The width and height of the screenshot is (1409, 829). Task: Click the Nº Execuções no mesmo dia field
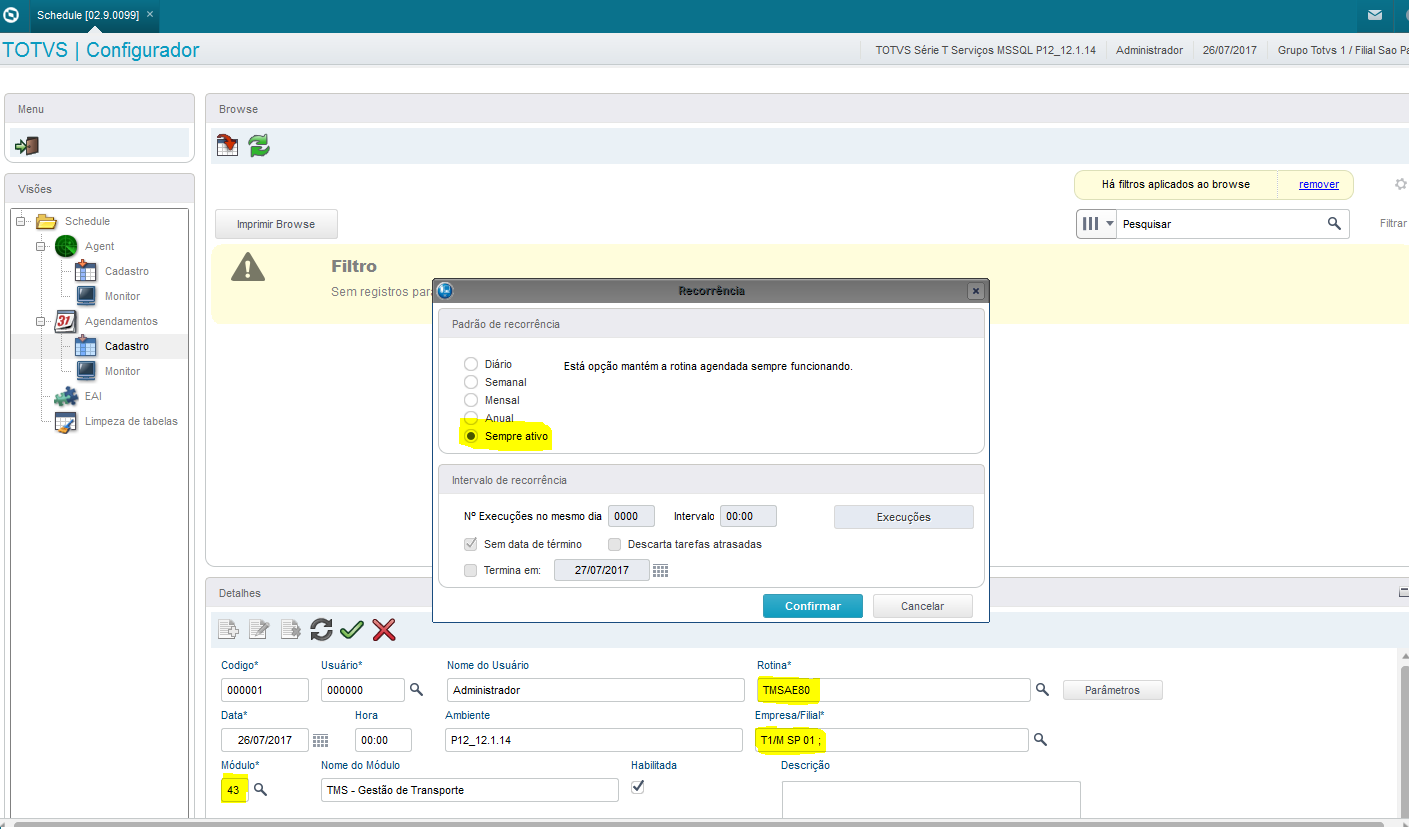coord(631,516)
